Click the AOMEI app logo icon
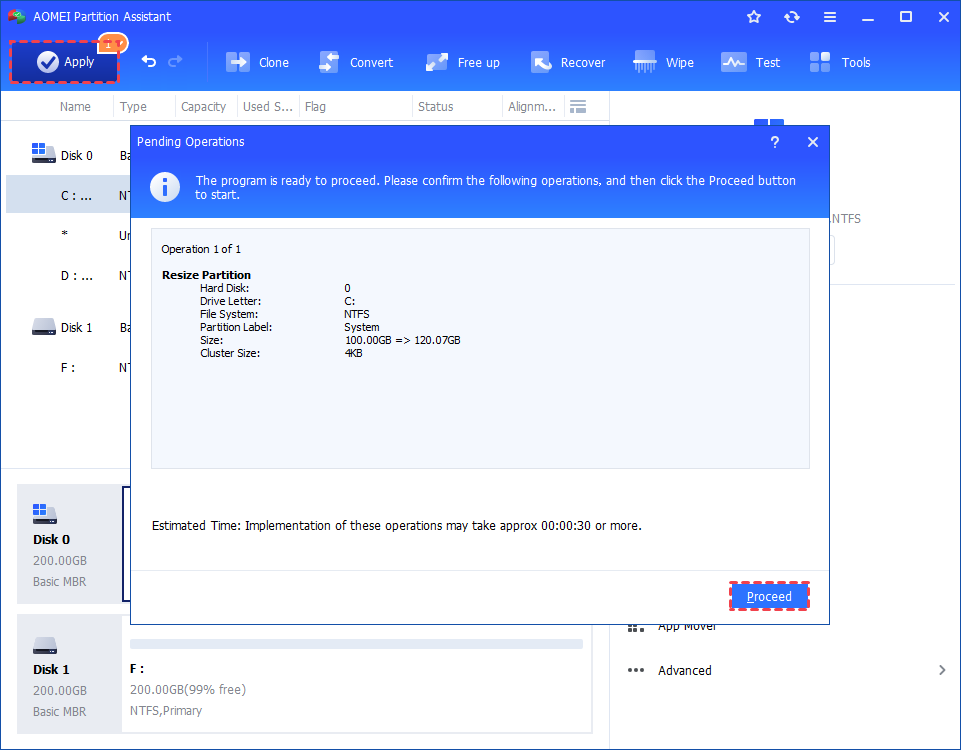The width and height of the screenshot is (961, 750). (17, 17)
